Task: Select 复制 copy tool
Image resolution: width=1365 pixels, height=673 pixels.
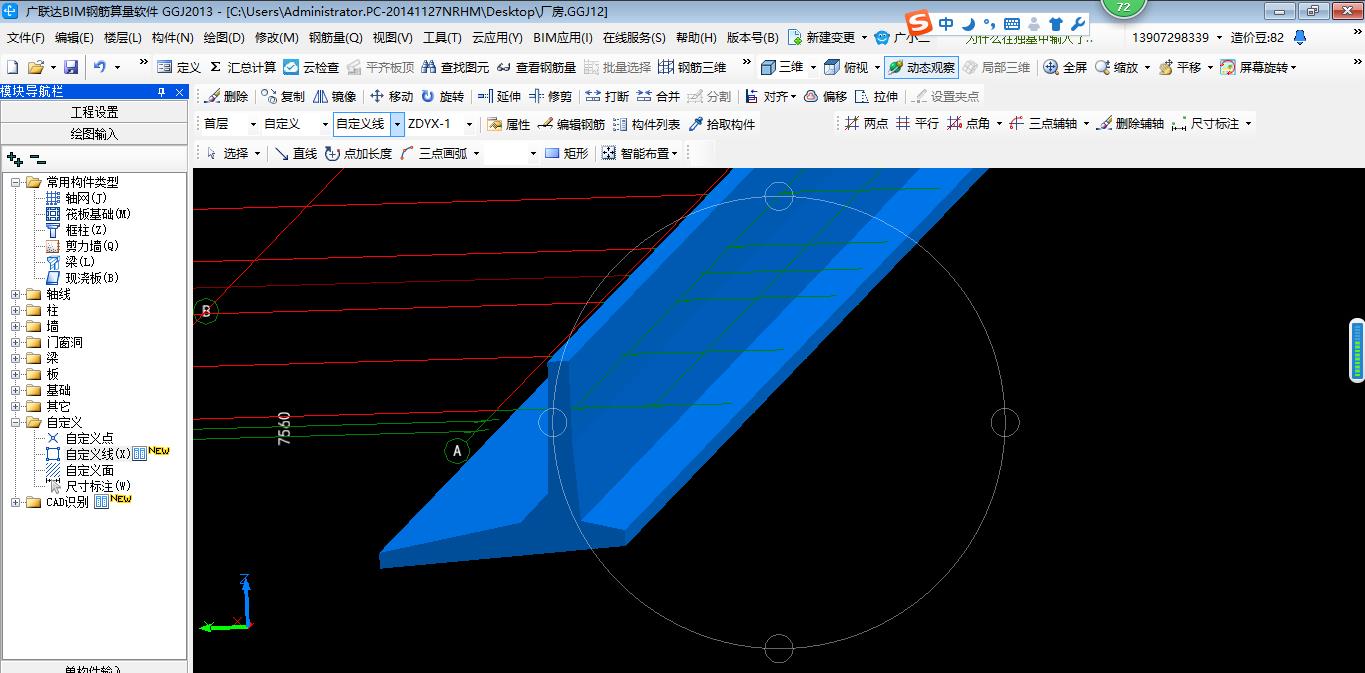Action: point(283,96)
